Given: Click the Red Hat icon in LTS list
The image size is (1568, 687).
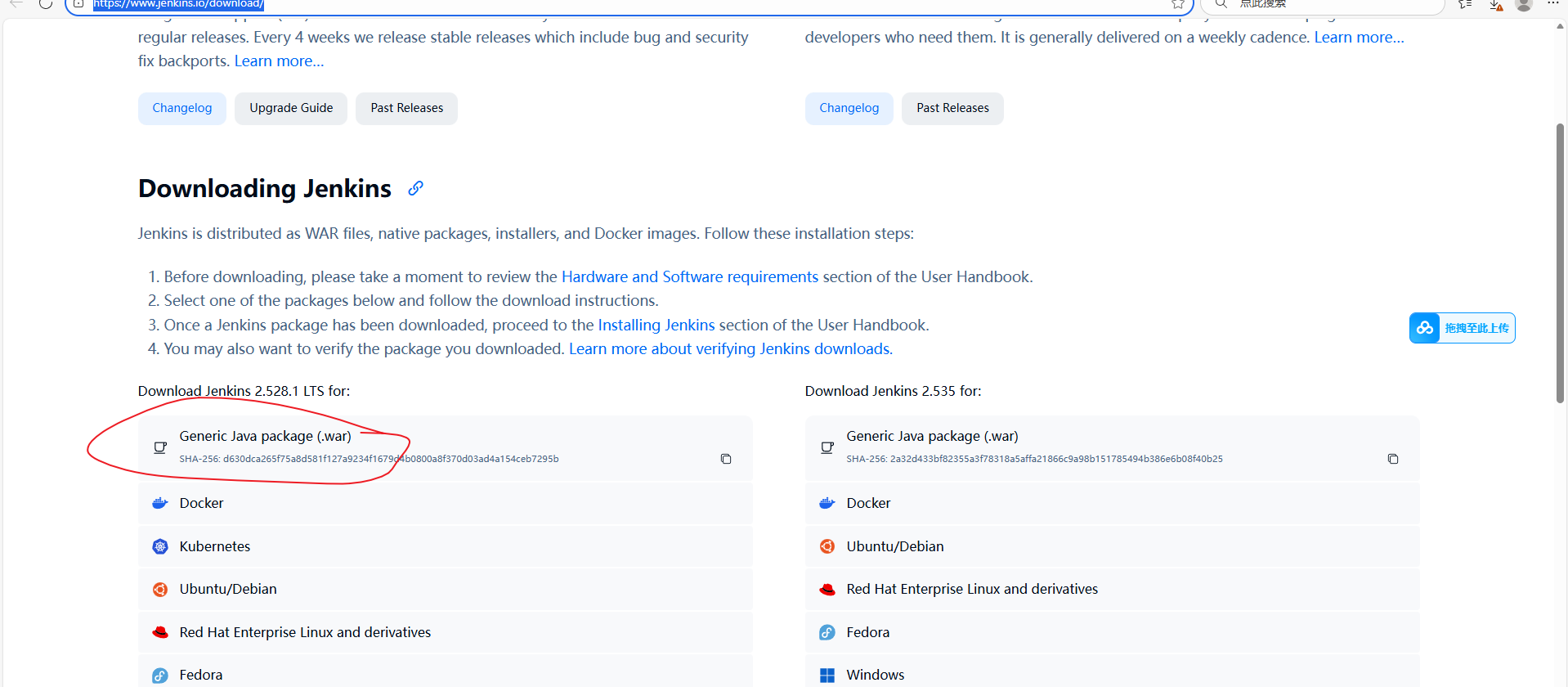Looking at the screenshot, I should 160,632.
